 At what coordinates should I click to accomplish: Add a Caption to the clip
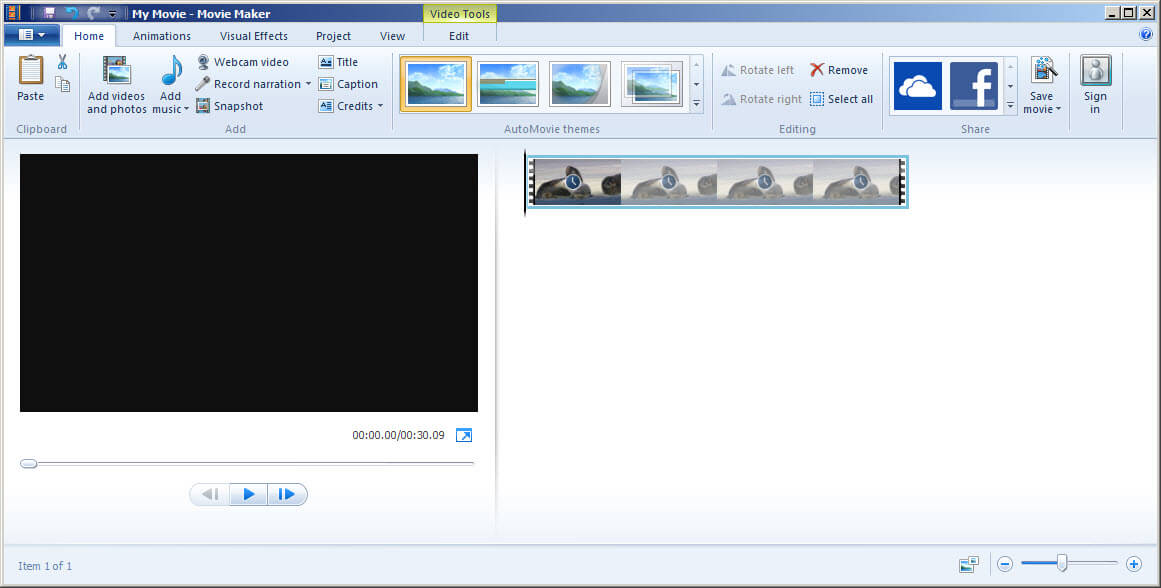pyautogui.click(x=348, y=84)
